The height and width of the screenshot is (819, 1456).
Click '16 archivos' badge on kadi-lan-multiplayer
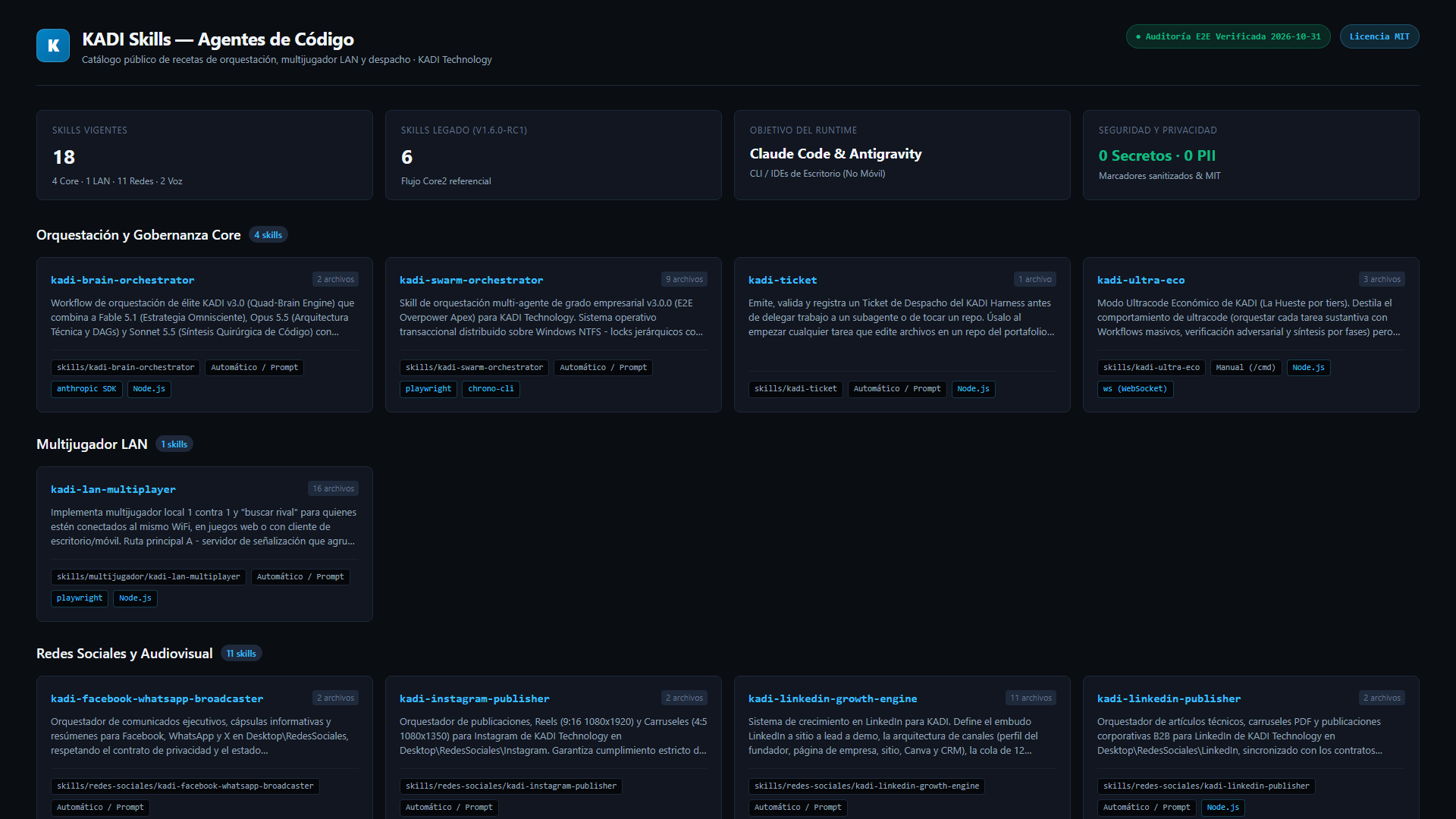coord(333,488)
